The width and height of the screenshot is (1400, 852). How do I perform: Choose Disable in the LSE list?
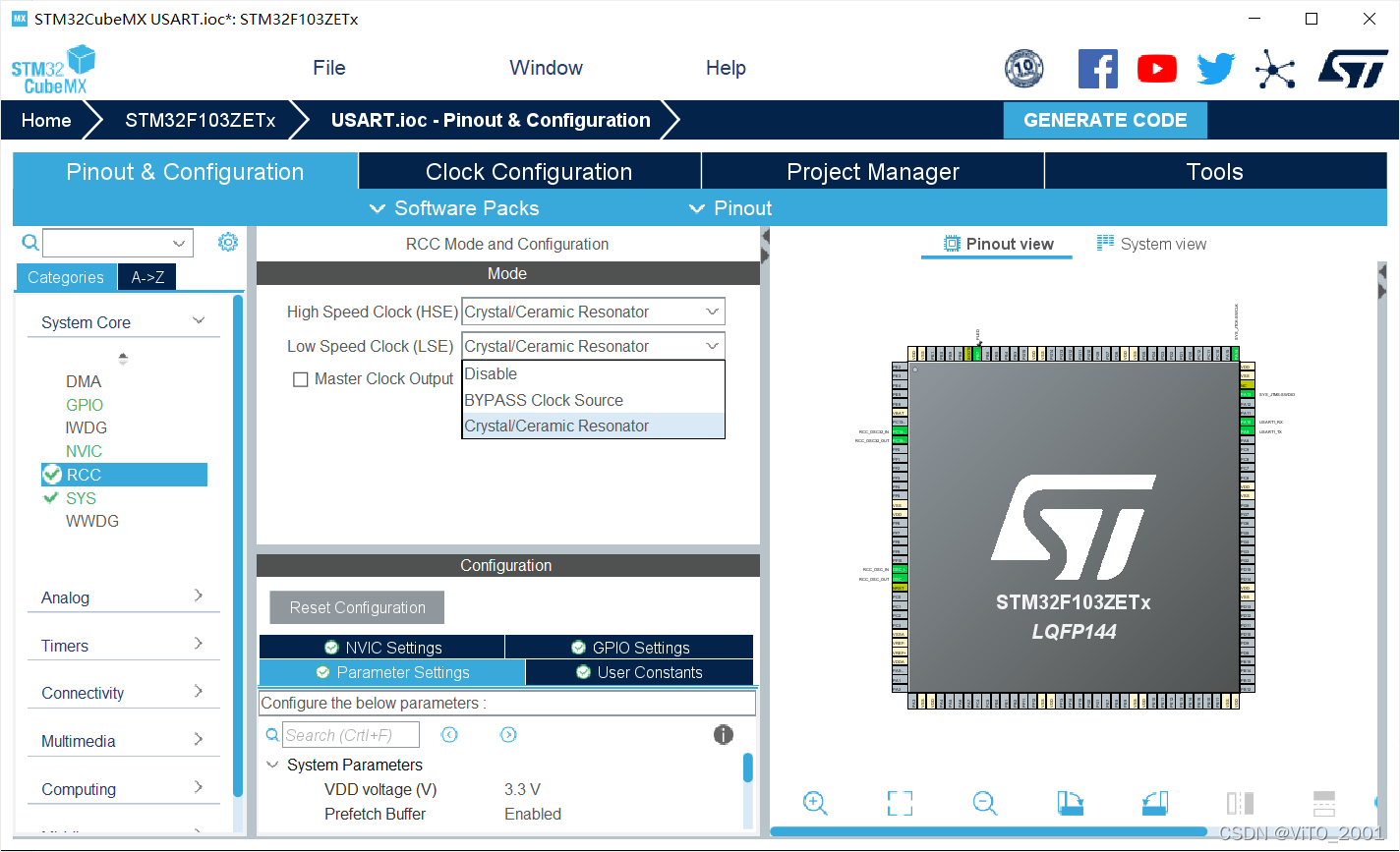(x=593, y=373)
